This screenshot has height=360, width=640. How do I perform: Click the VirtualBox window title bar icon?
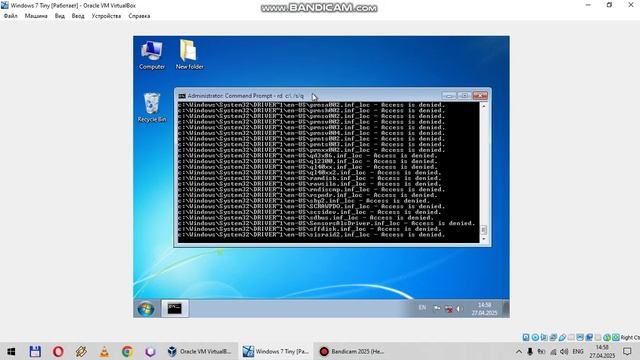click(4, 5)
